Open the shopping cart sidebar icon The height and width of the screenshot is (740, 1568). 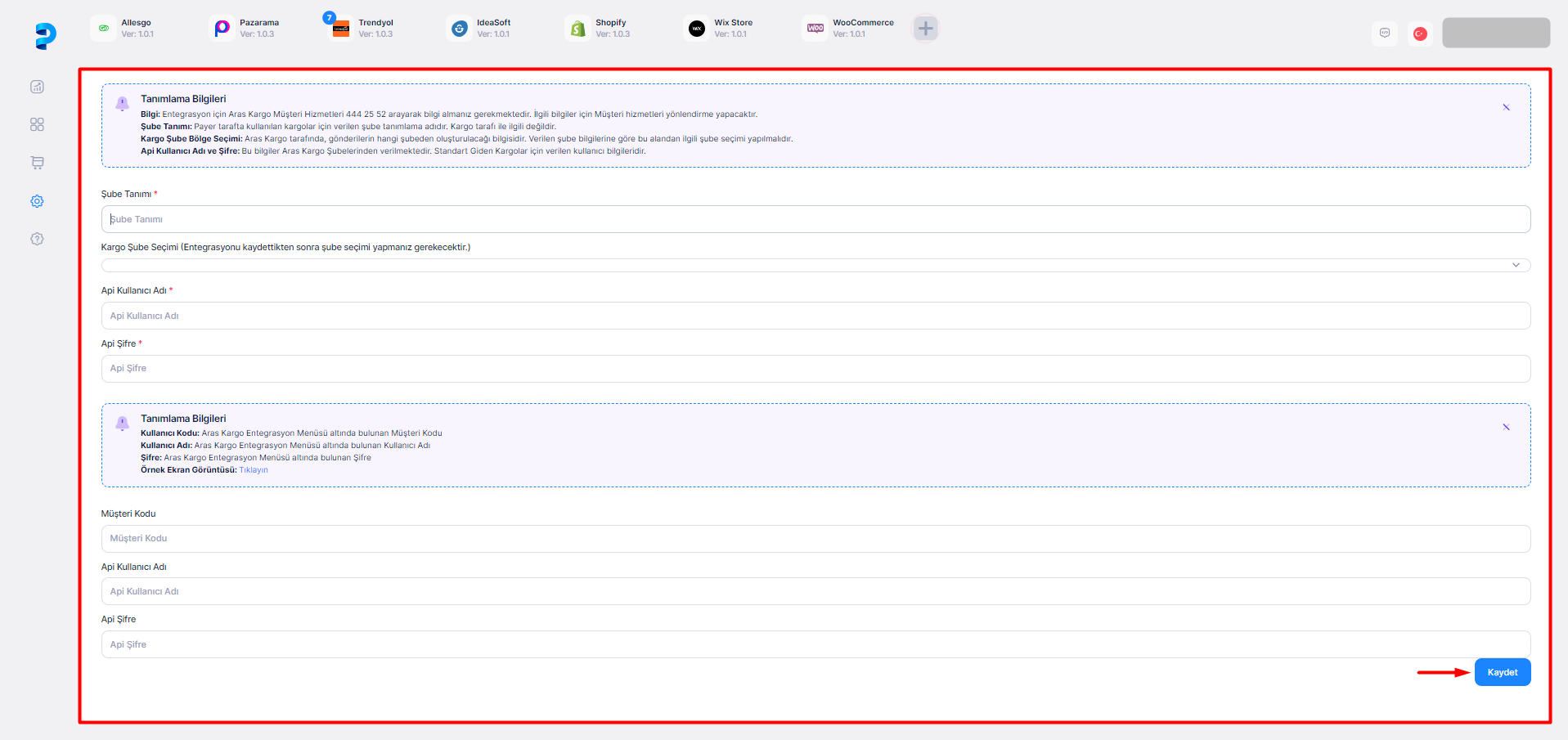[37, 163]
